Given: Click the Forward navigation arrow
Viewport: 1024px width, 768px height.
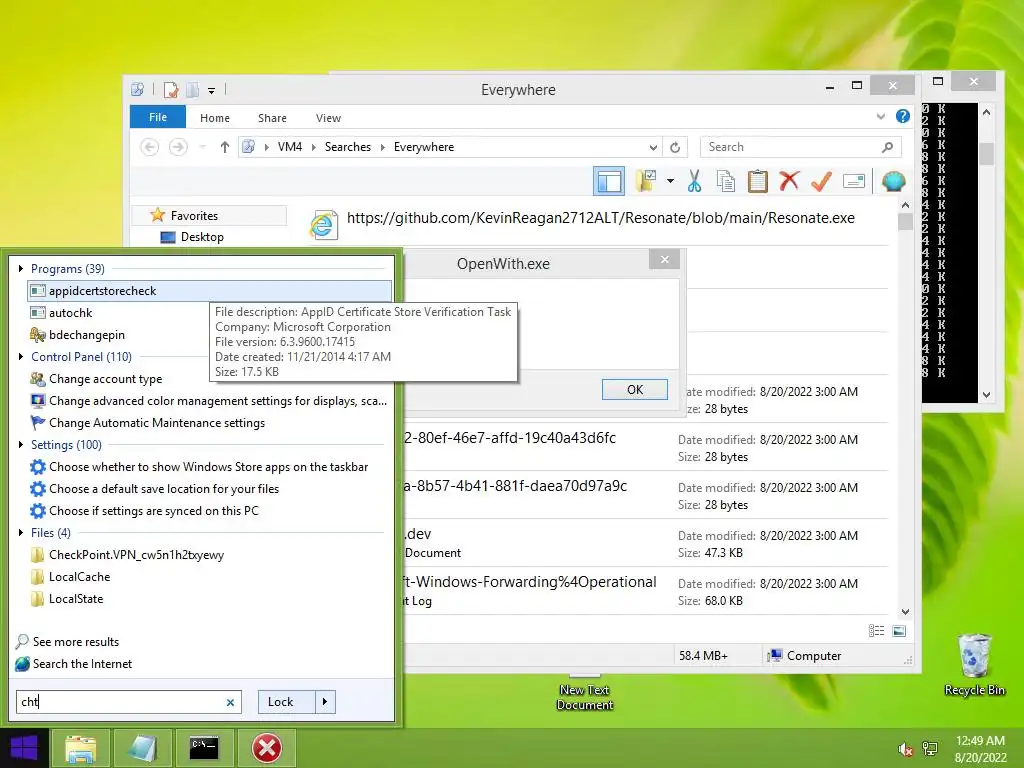Looking at the screenshot, I should tap(178, 148).
